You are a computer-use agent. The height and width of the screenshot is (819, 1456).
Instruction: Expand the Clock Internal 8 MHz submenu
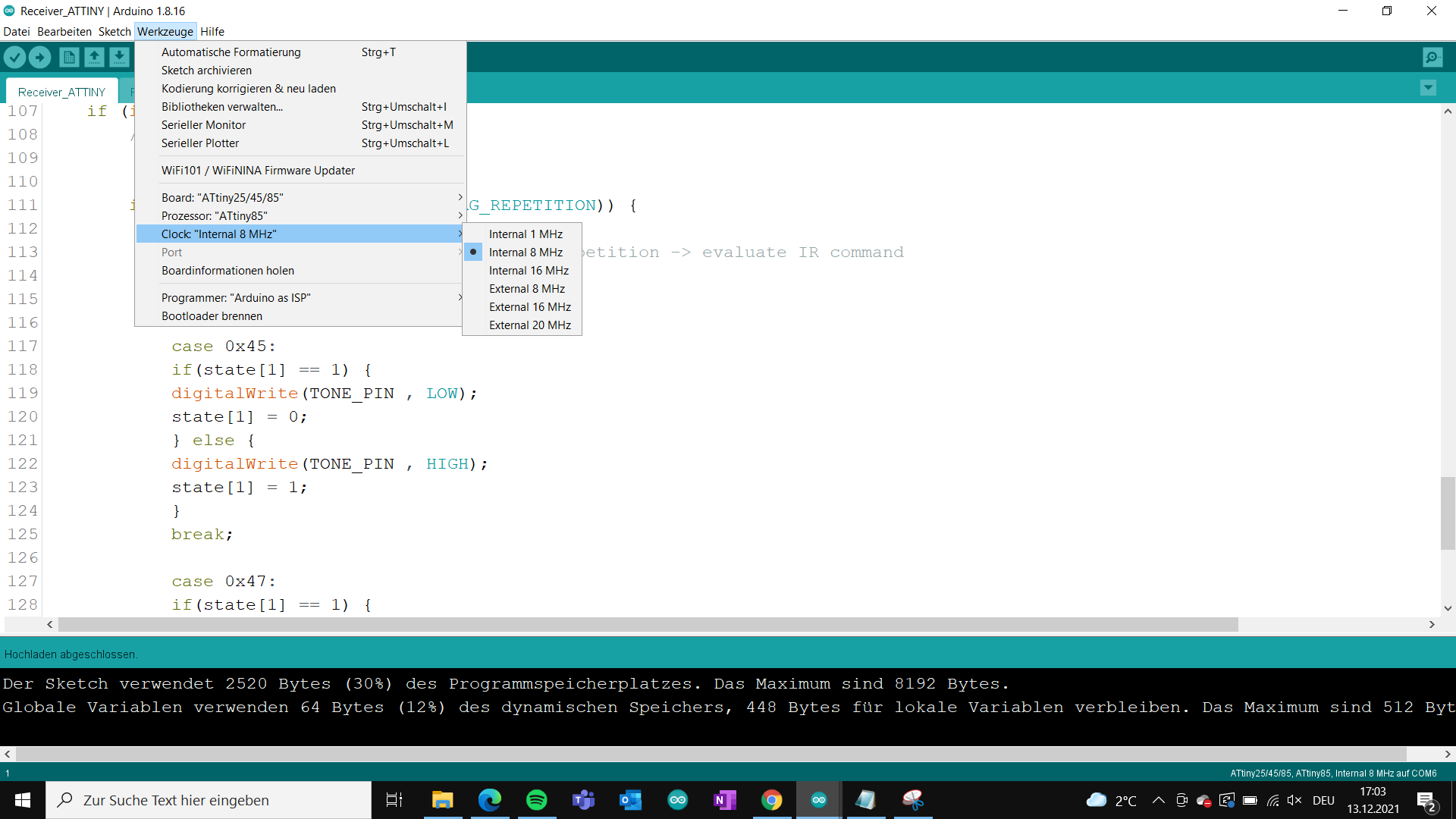click(300, 234)
